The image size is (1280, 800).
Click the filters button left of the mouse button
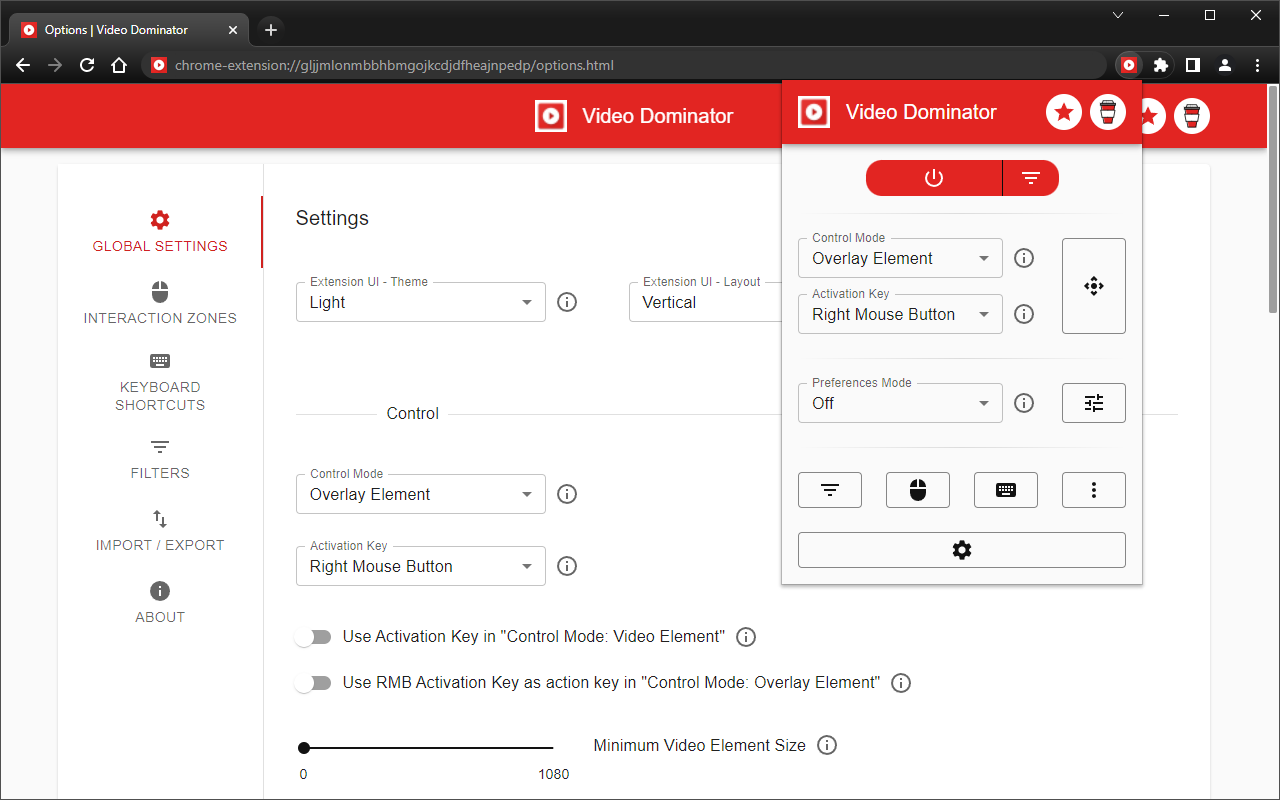point(830,490)
